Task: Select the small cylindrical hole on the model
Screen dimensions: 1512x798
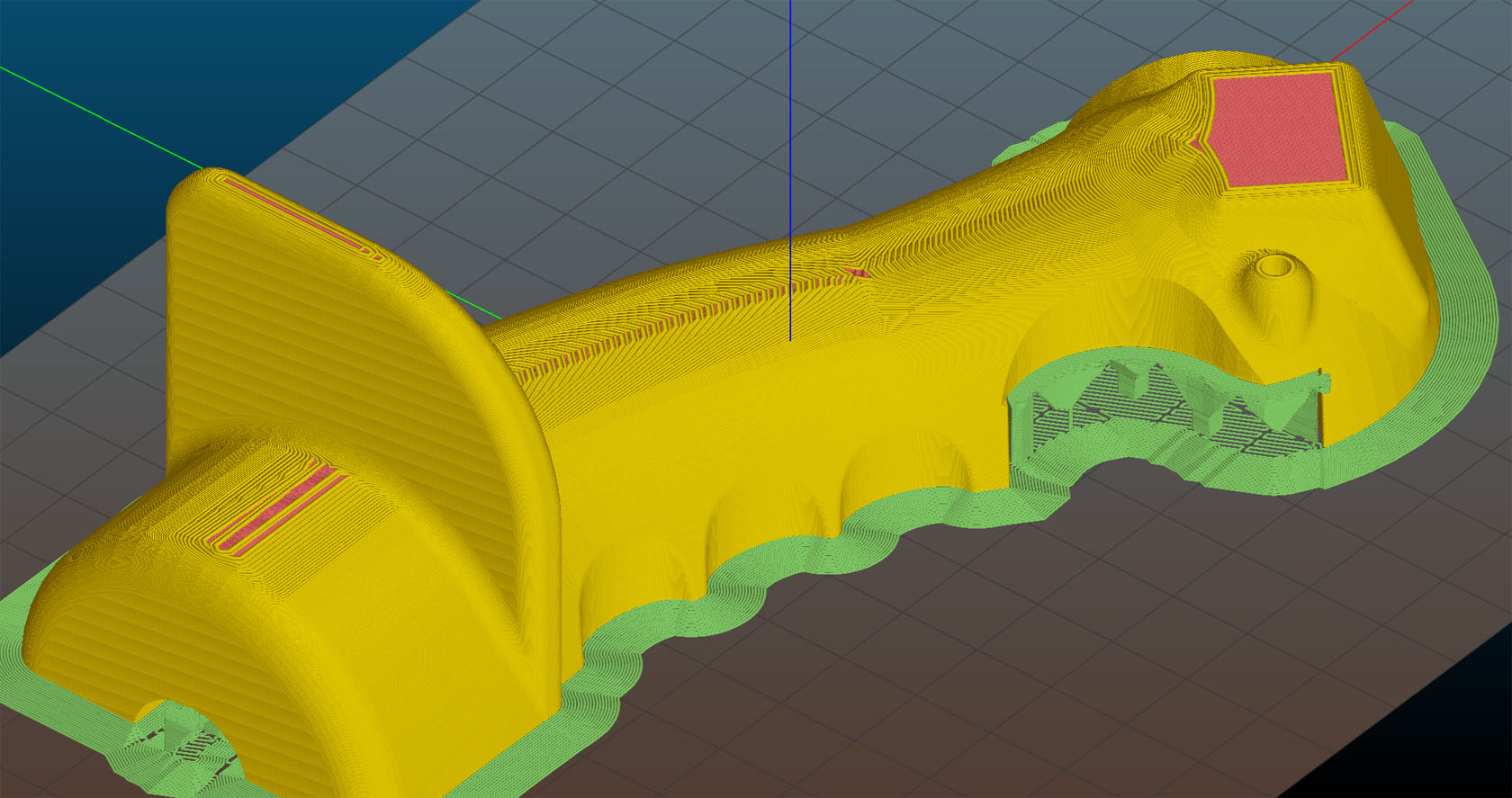Action: [1273, 266]
